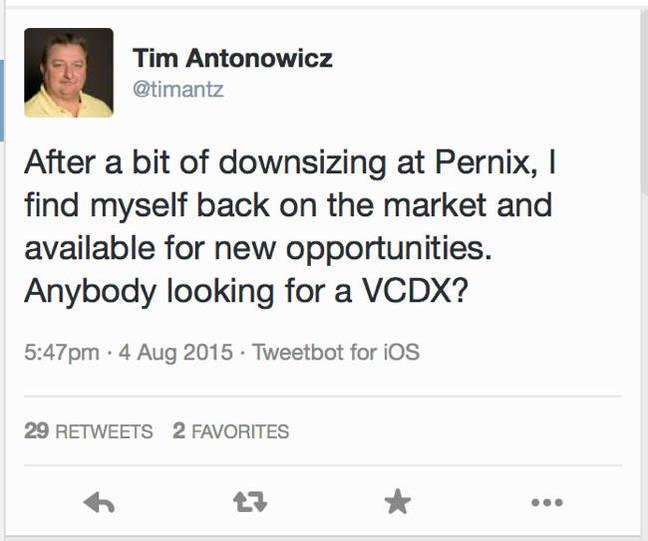Click the number 2 beside Favorites
The height and width of the screenshot is (541, 648).
179,431
